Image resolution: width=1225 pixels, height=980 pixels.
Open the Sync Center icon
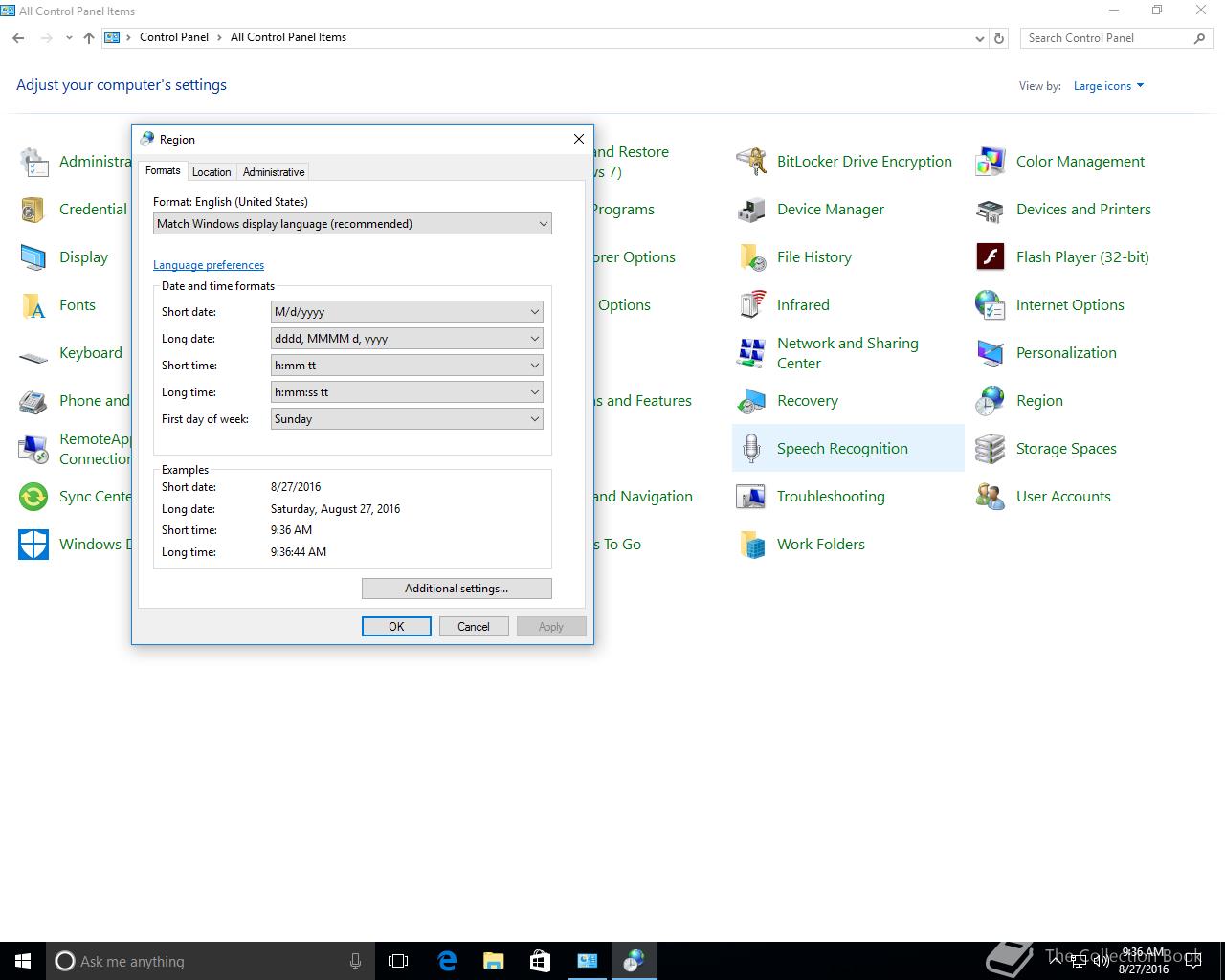point(33,497)
